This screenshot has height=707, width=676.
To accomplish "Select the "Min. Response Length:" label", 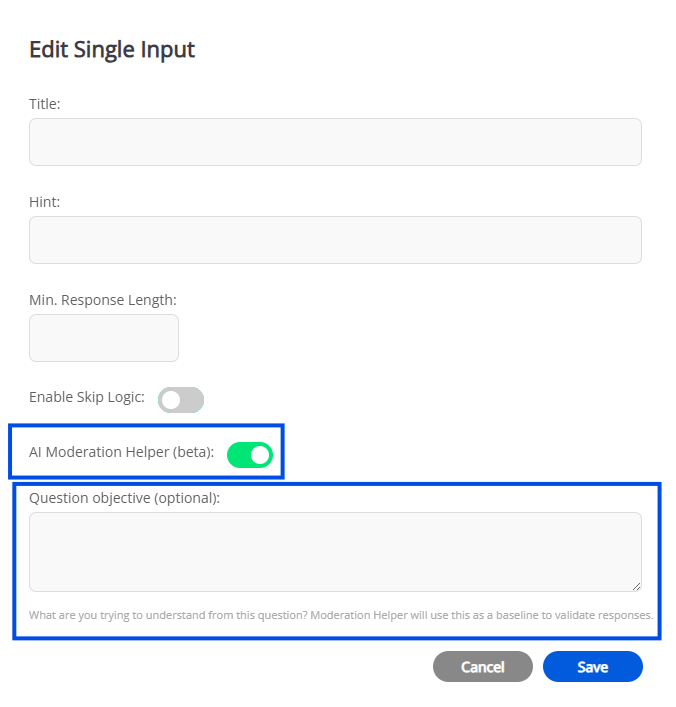I will [x=103, y=299].
